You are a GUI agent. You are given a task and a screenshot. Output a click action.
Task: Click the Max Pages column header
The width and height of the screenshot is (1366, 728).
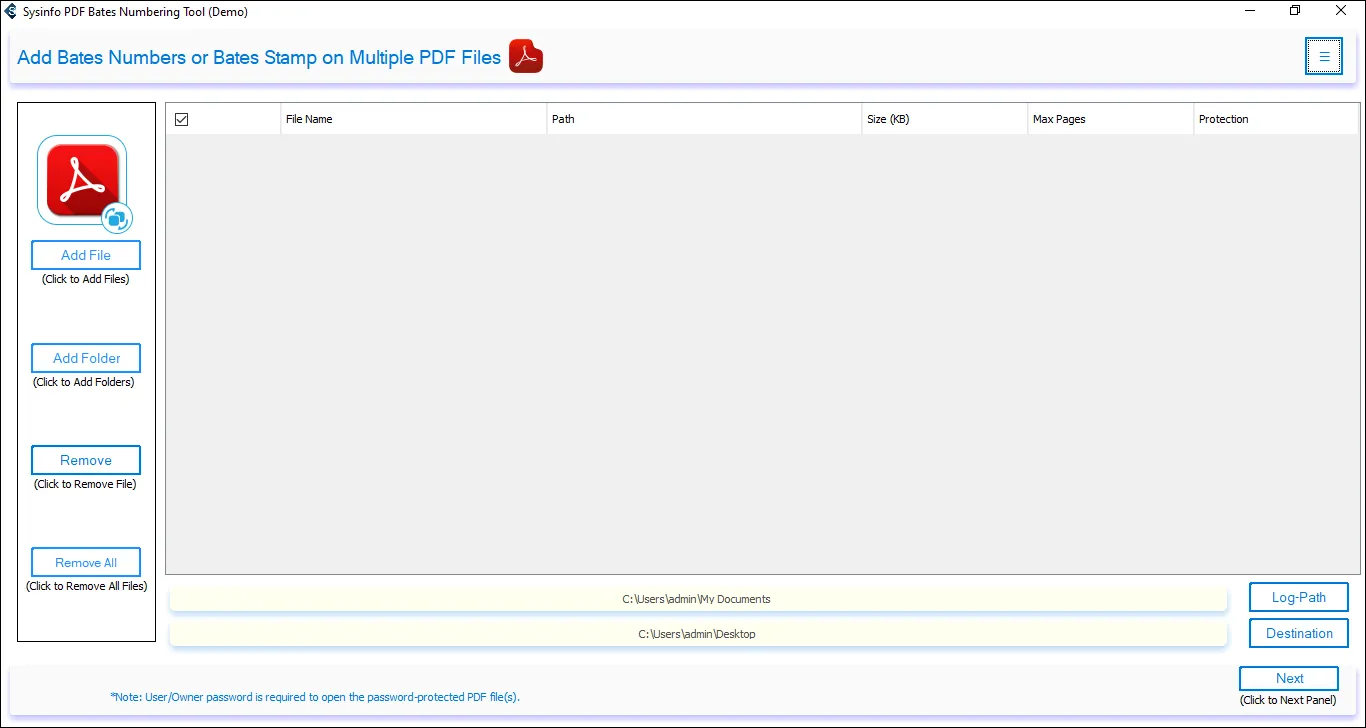tap(1059, 118)
